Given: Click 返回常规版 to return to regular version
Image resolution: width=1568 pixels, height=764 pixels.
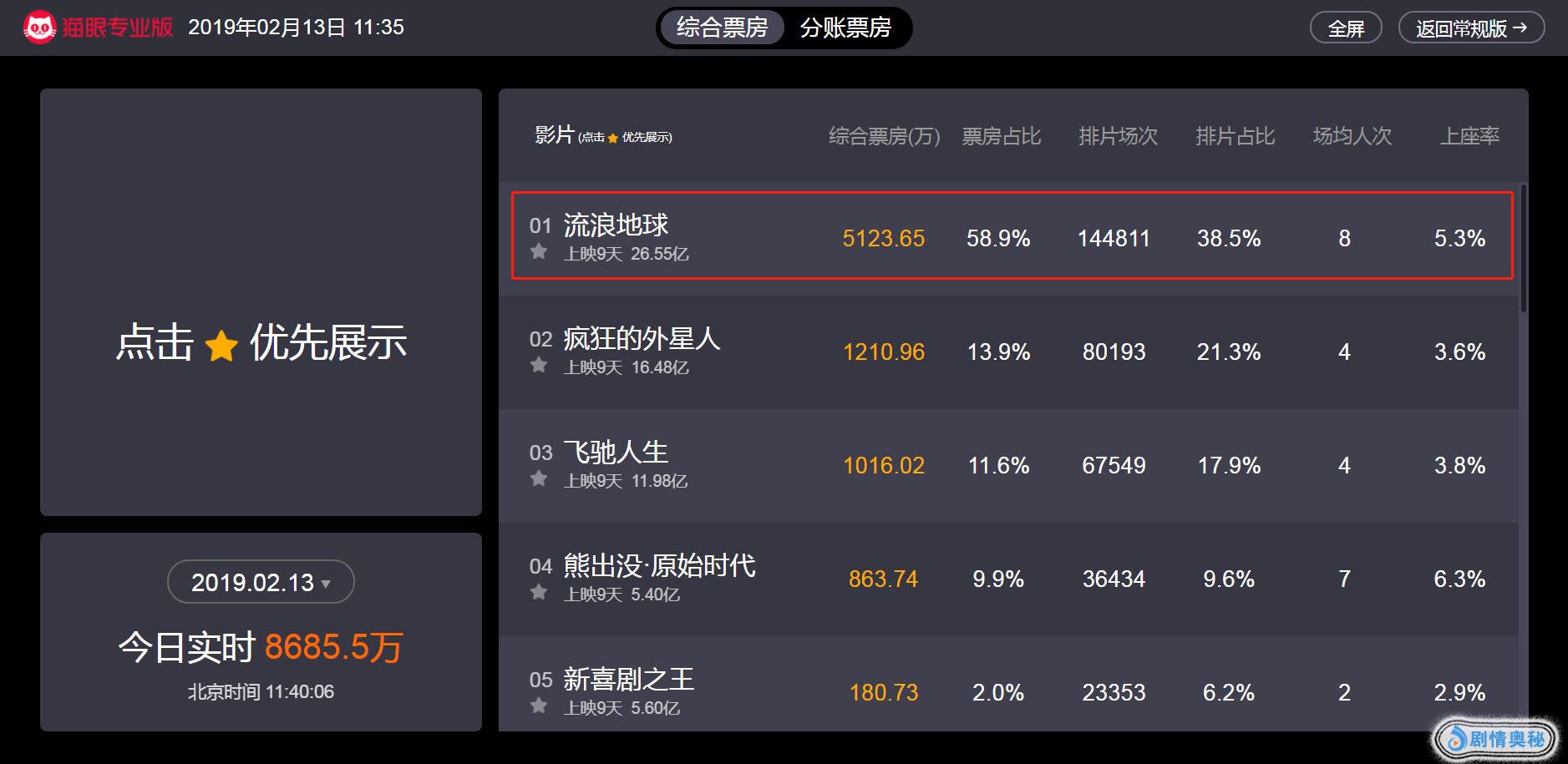Looking at the screenshot, I should pos(1471,28).
